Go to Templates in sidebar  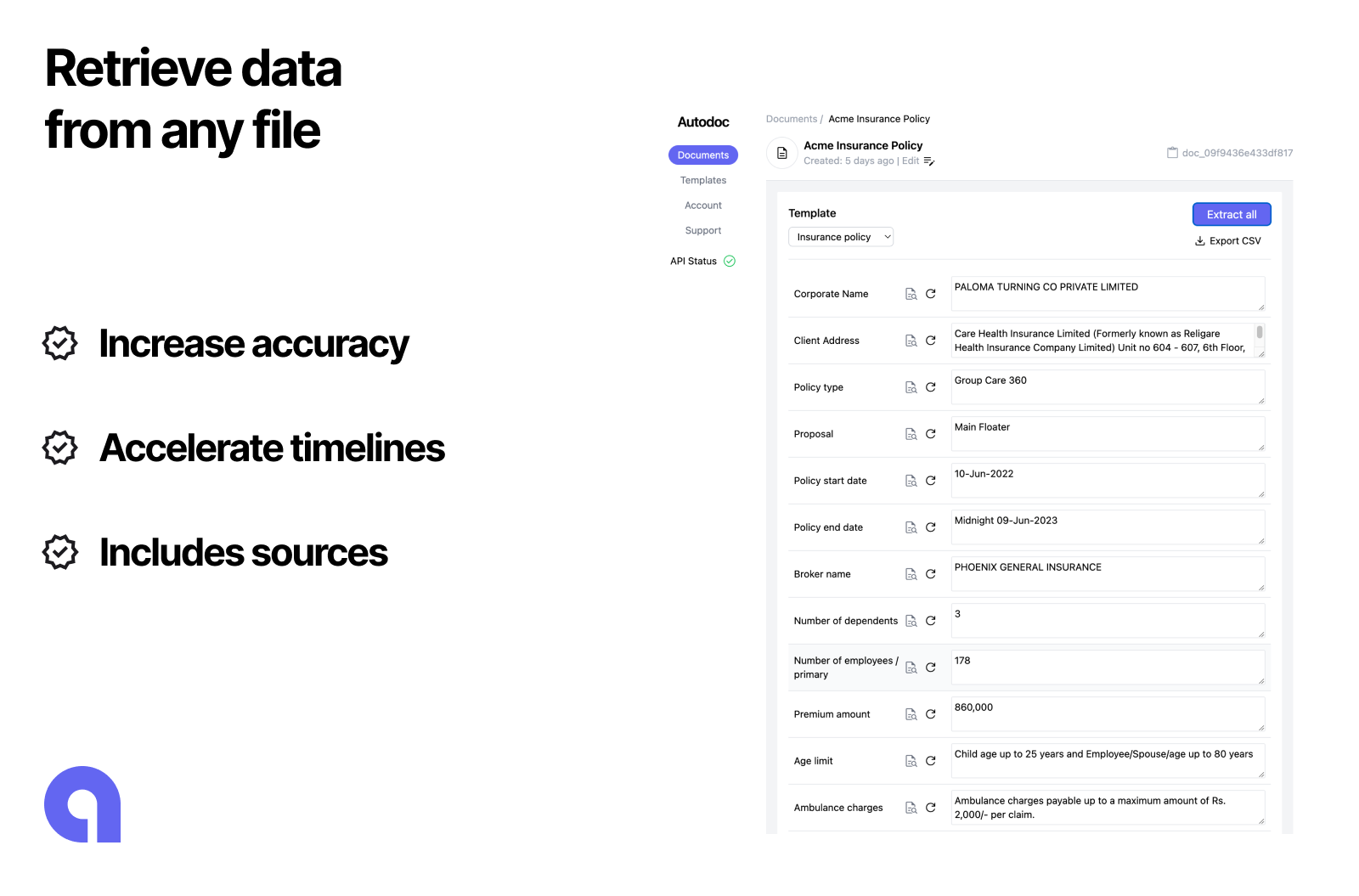coord(703,180)
